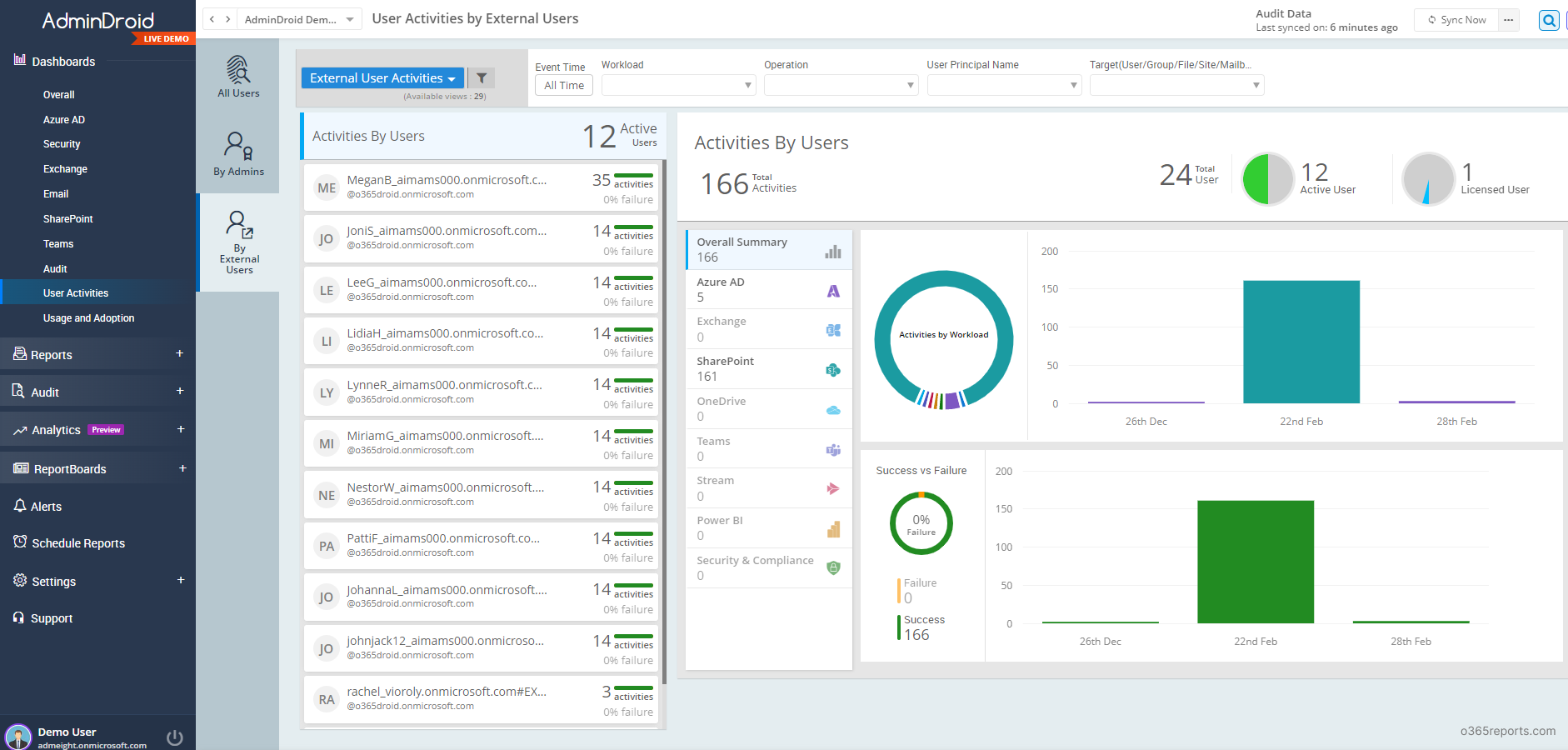The width and height of the screenshot is (1568, 750).
Task: Open the search magnifier icon
Action: 1549,20
